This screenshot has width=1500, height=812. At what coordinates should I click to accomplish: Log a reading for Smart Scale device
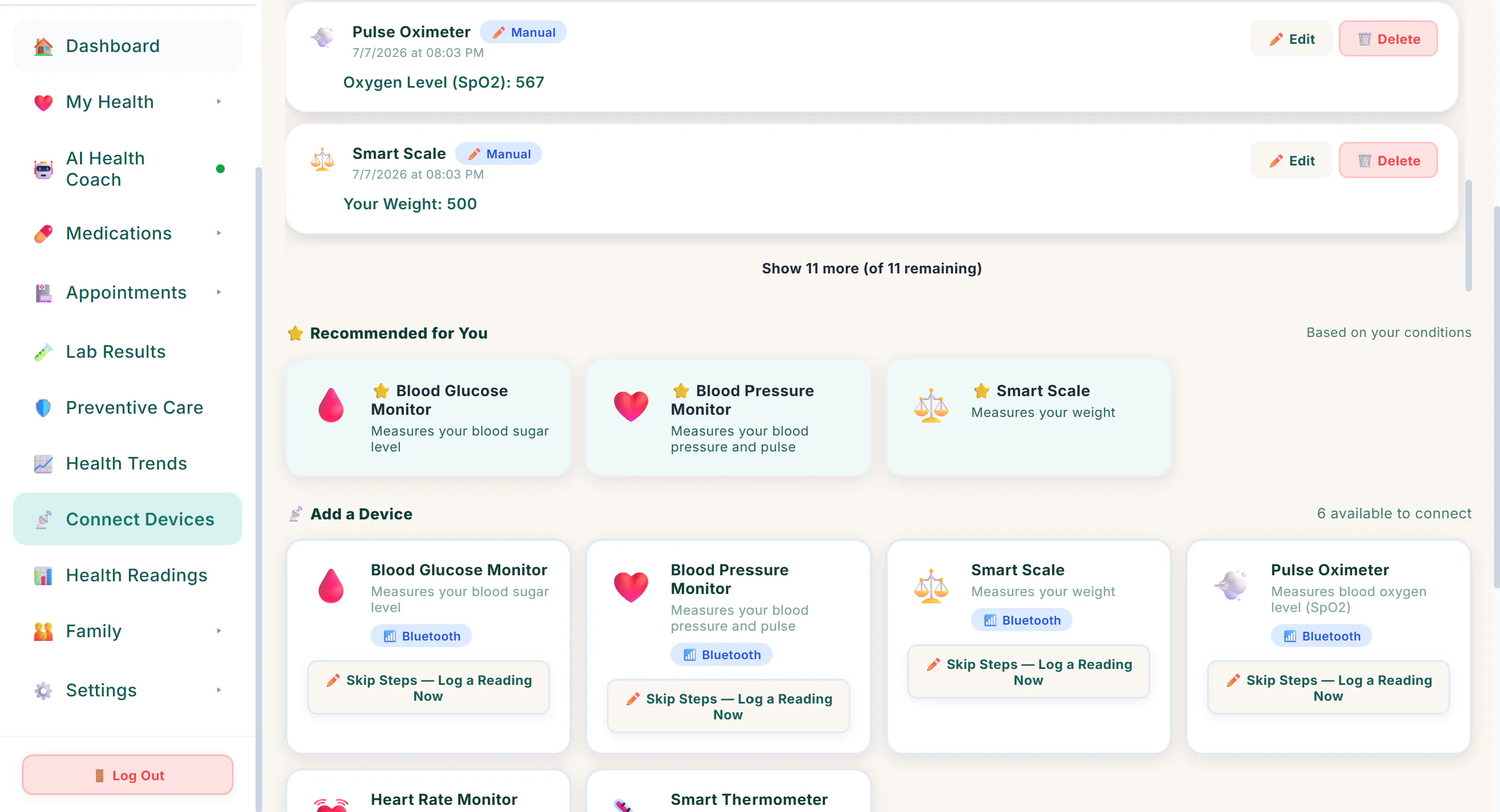pos(1029,672)
